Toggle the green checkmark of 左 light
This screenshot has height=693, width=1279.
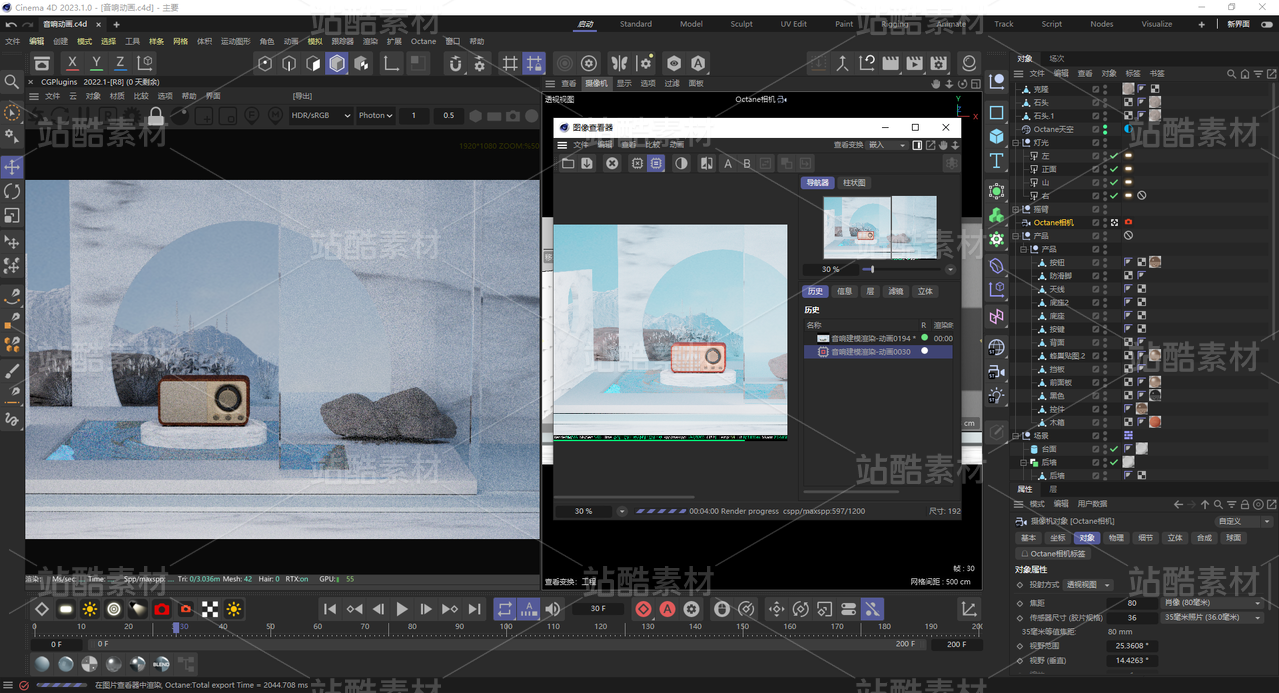pyautogui.click(x=1114, y=156)
